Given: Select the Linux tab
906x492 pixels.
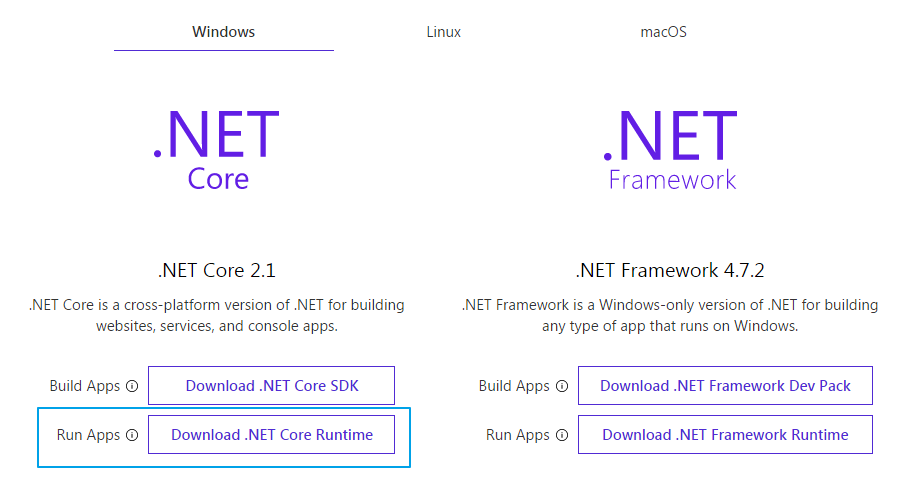Looking at the screenshot, I should click(x=443, y=32).
